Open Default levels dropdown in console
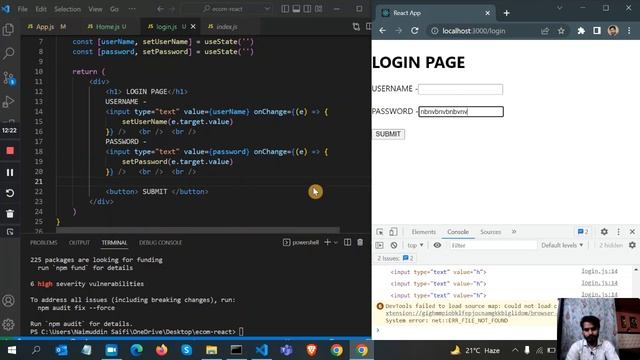640x360 pixels. pyautogui.click(x=562, y=245)
